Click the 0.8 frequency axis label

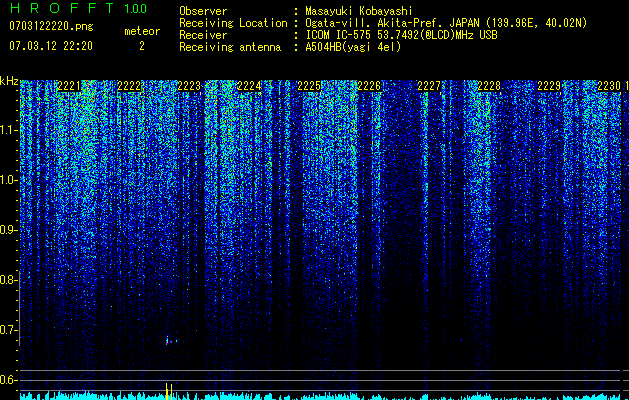click(x=7, y=280)
